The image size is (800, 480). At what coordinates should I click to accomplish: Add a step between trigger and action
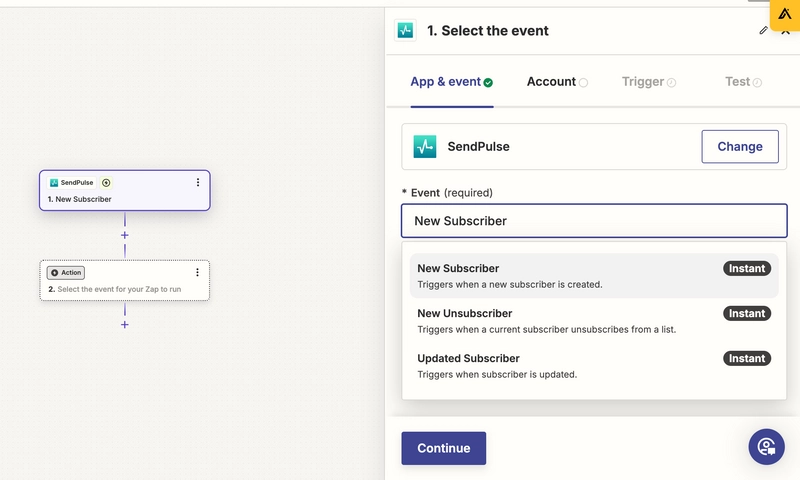tap(124, 235)
